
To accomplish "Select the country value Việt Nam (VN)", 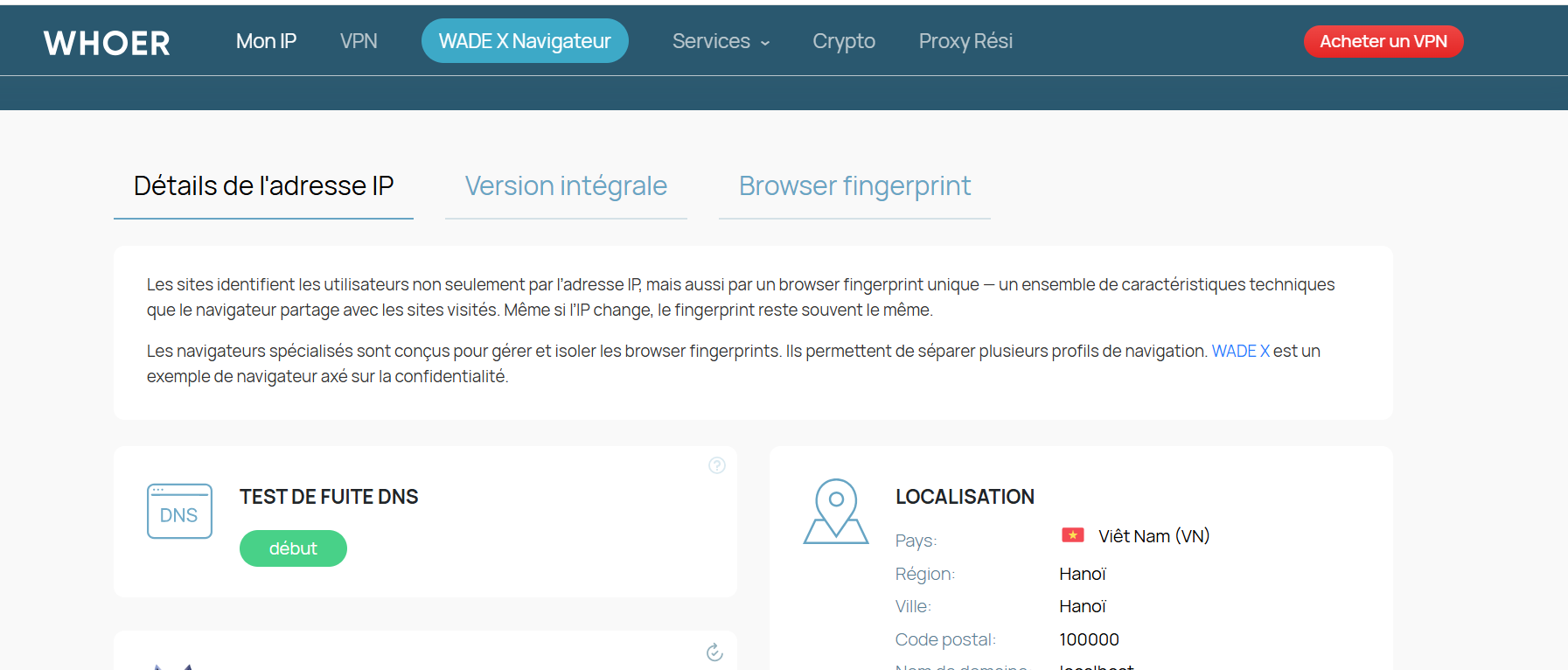I will point(1154,536).
